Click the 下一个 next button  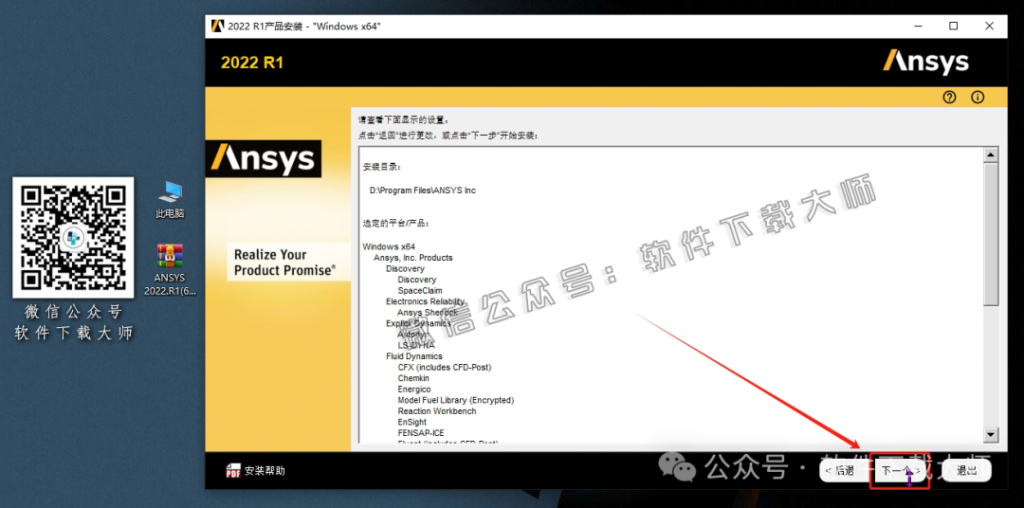900,471
